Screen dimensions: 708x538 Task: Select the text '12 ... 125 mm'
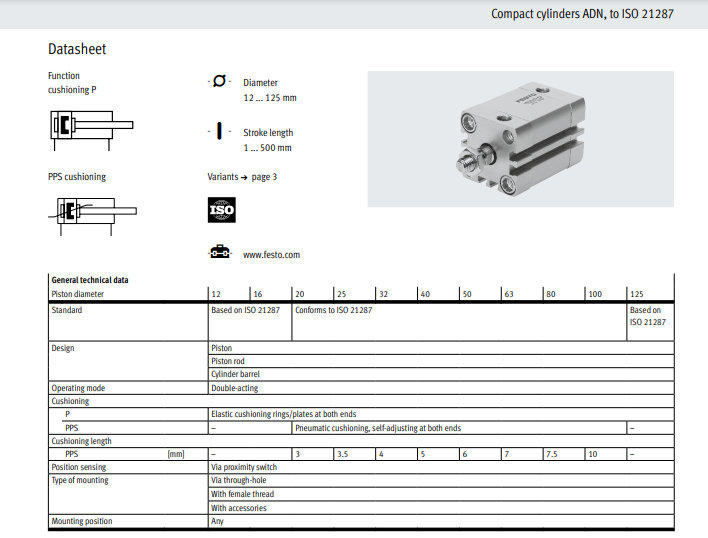[x=270, y=97]
